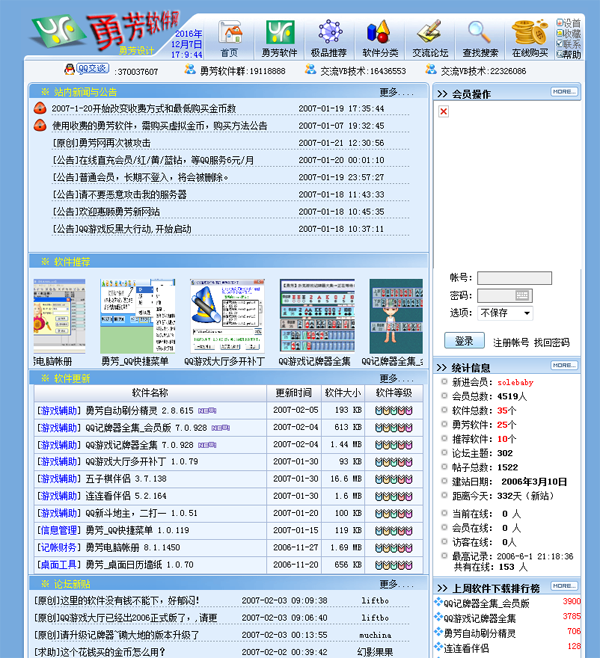The width and height of the screenshot is (600, 658).
Task: Click the 注册帐号 link
Action: click(511, 343)
